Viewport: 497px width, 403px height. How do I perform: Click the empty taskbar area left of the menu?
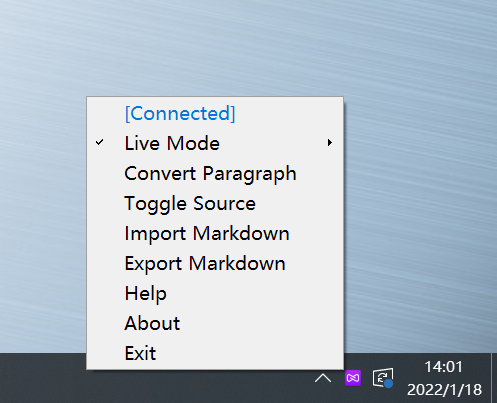point(43,378)
